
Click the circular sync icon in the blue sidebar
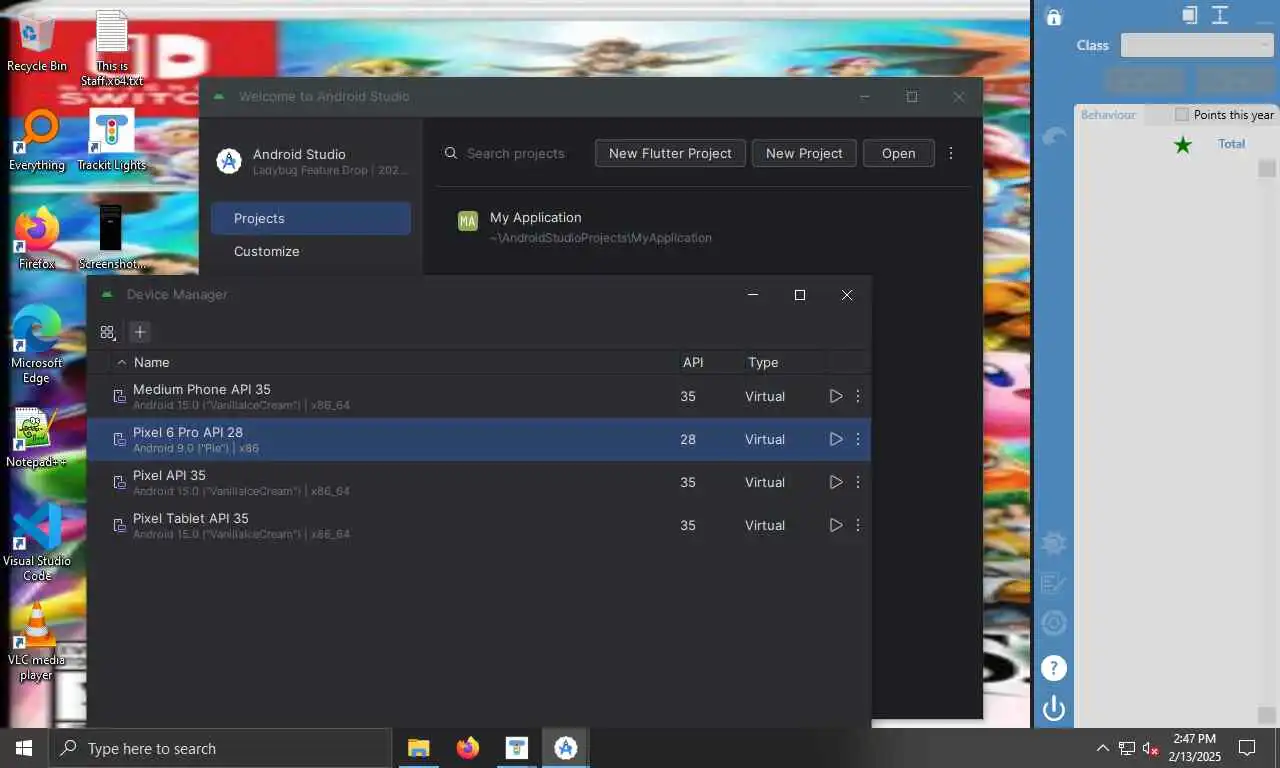[1053, 624]
